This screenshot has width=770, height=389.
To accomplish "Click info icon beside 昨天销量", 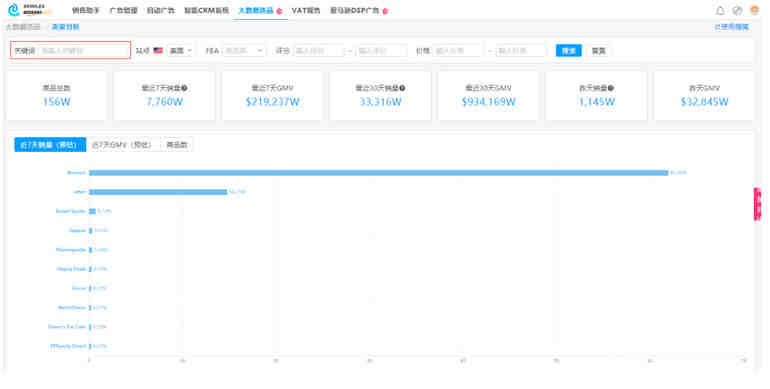I will coord(611,88).
